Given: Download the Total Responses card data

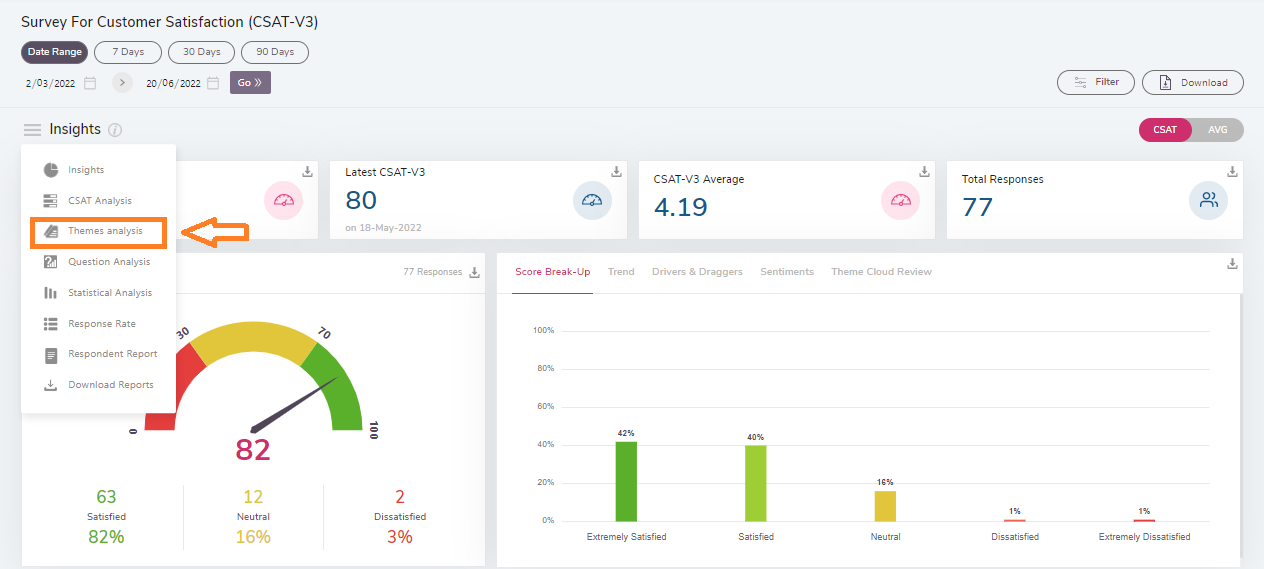Looking at the screenshot, I should point(1233,172).
